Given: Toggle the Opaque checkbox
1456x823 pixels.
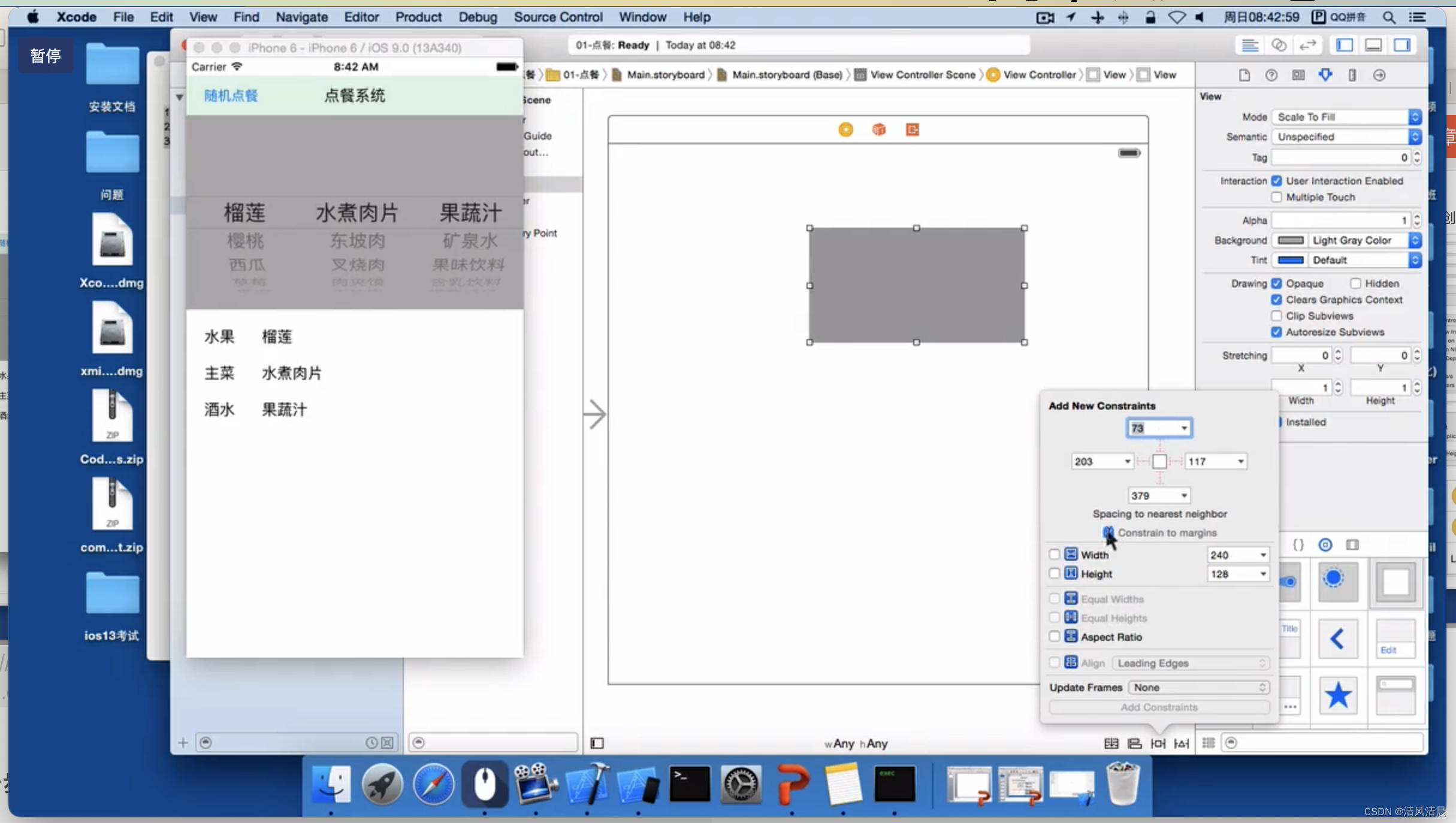Looking at the screenshot, I should 1276,283.
